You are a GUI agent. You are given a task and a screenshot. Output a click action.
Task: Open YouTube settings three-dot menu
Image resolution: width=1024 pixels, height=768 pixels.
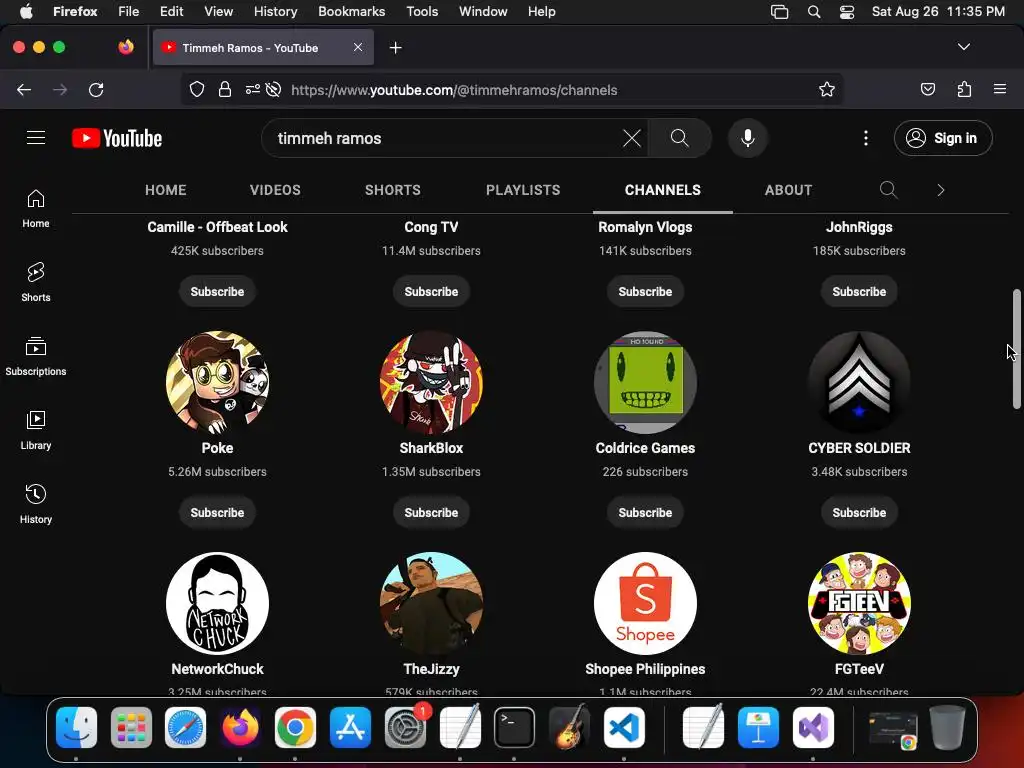pyautogui.click(x=865, y=138)
